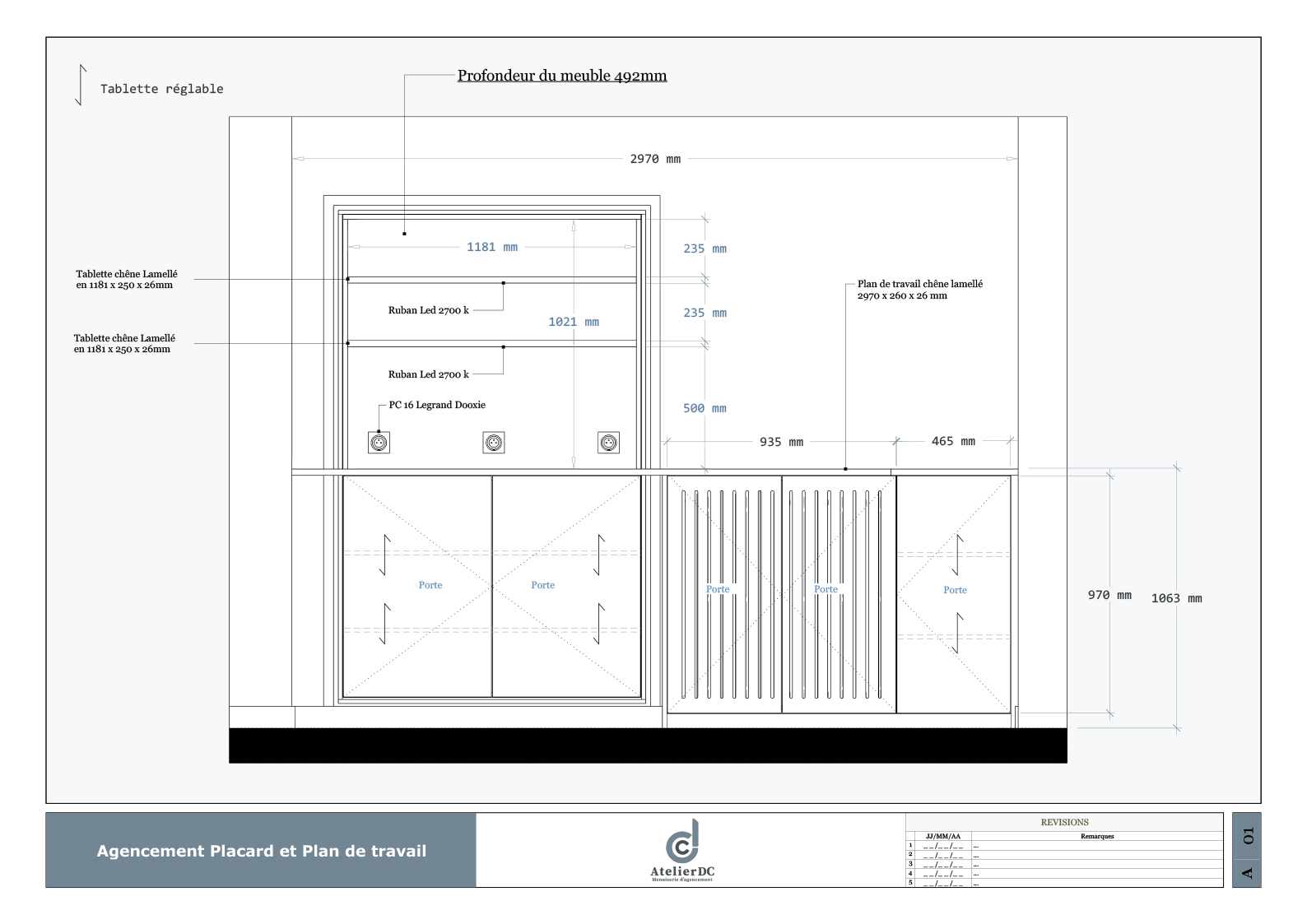Select the Remarques column header

[x=1097, y=836]
